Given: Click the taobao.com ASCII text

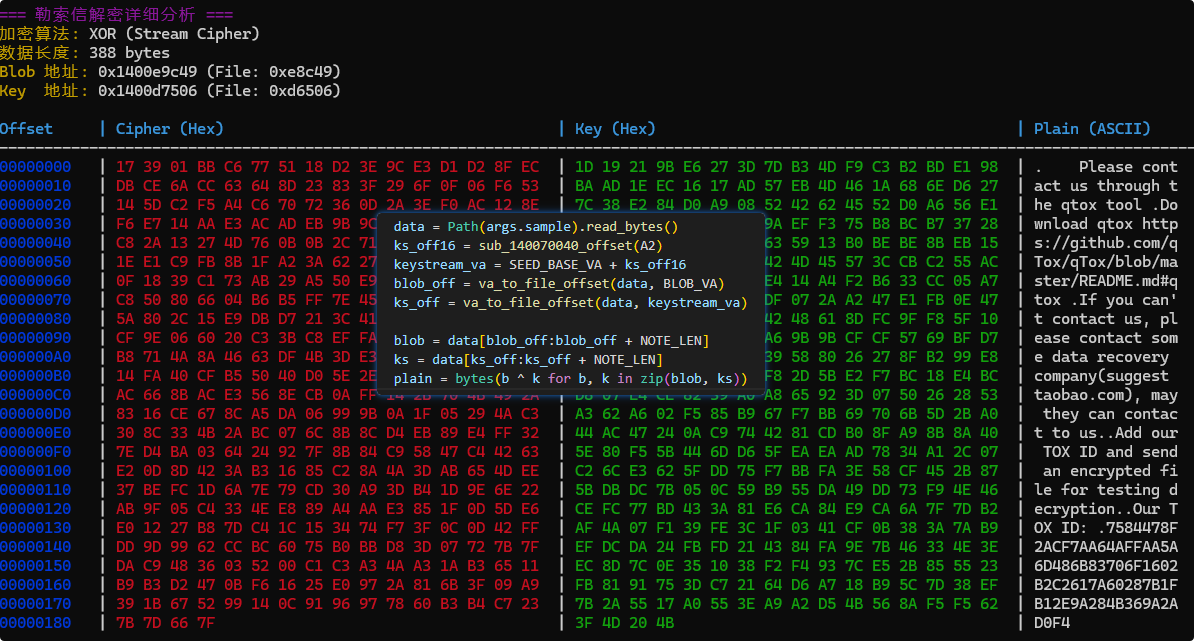Looking at the screenshot, I should coord(1078,395).
